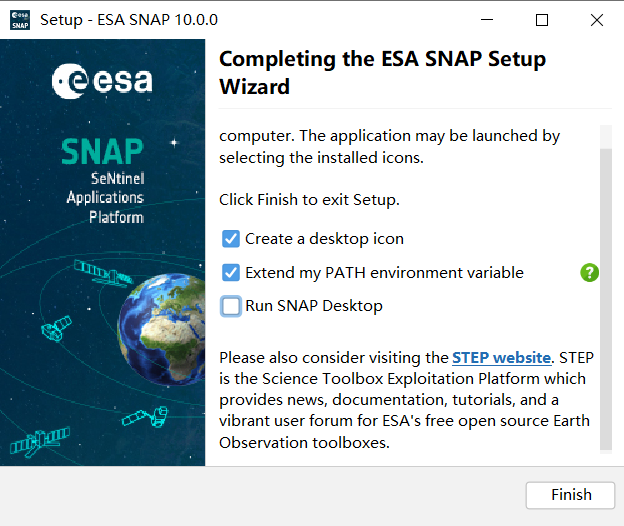Image resolution: width=624 pixels, height=526 pixels.
Task: Enable Run SNAP Desktop checkbox
Action: [x=231, y=306]
